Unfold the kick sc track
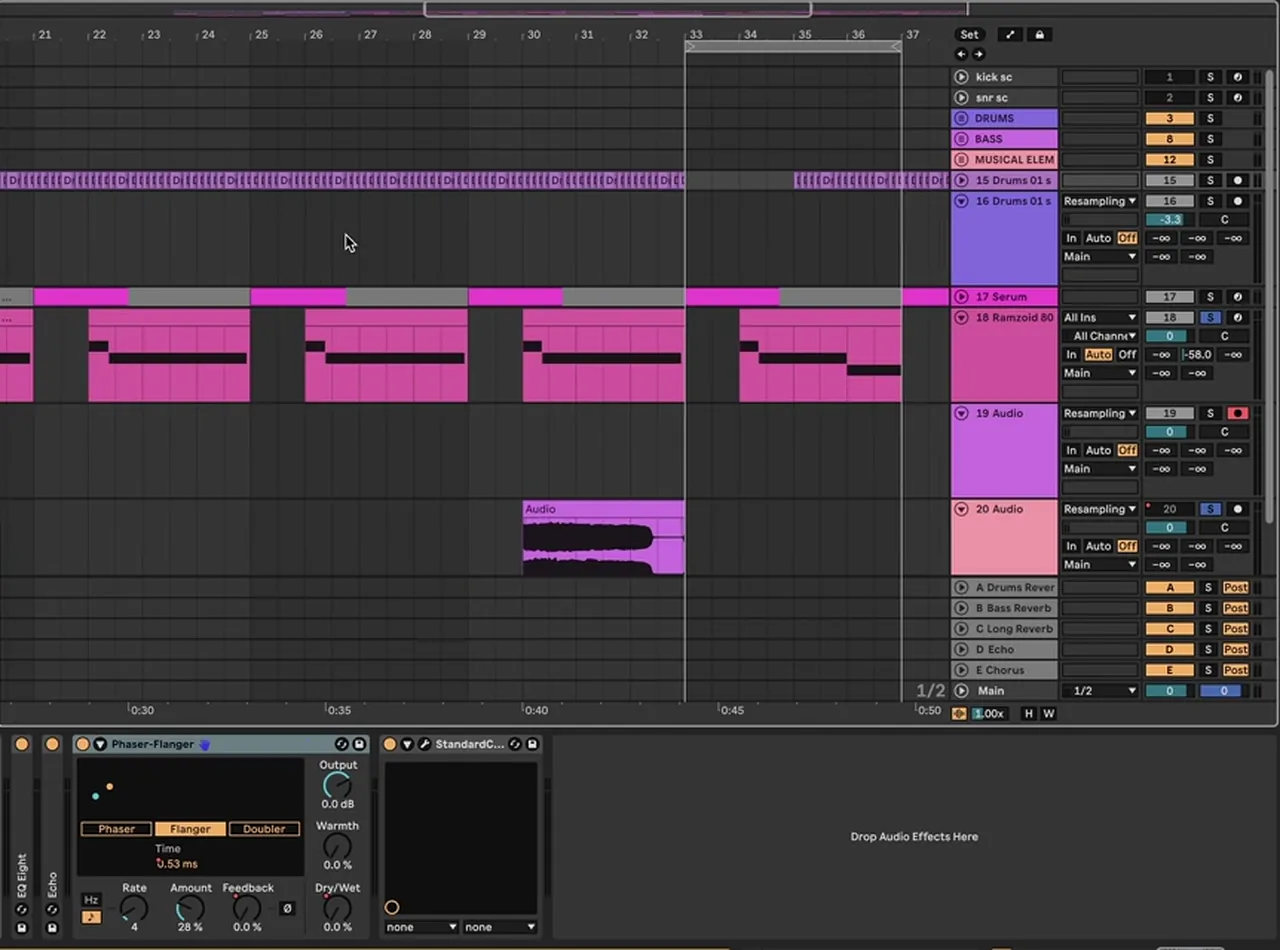The width and height of the screenshot is (1280, 950). (961, 77)
